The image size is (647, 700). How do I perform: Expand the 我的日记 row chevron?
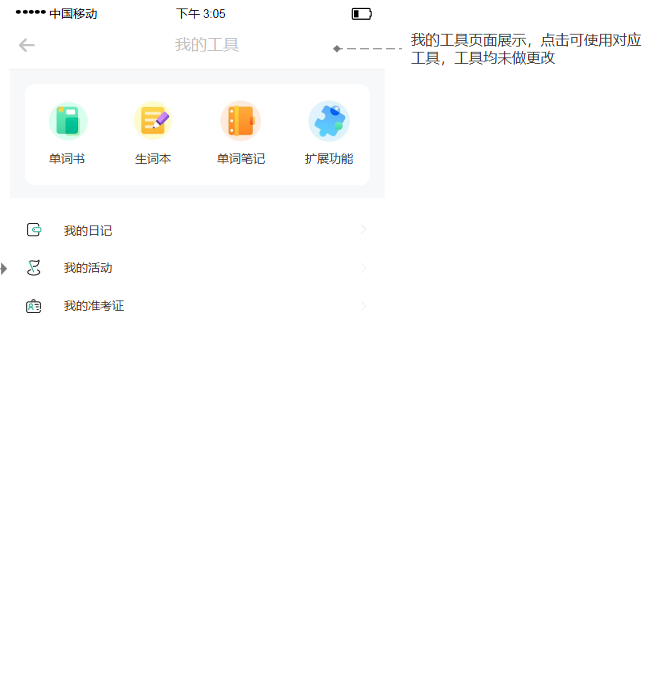click(x=363, y=229)
